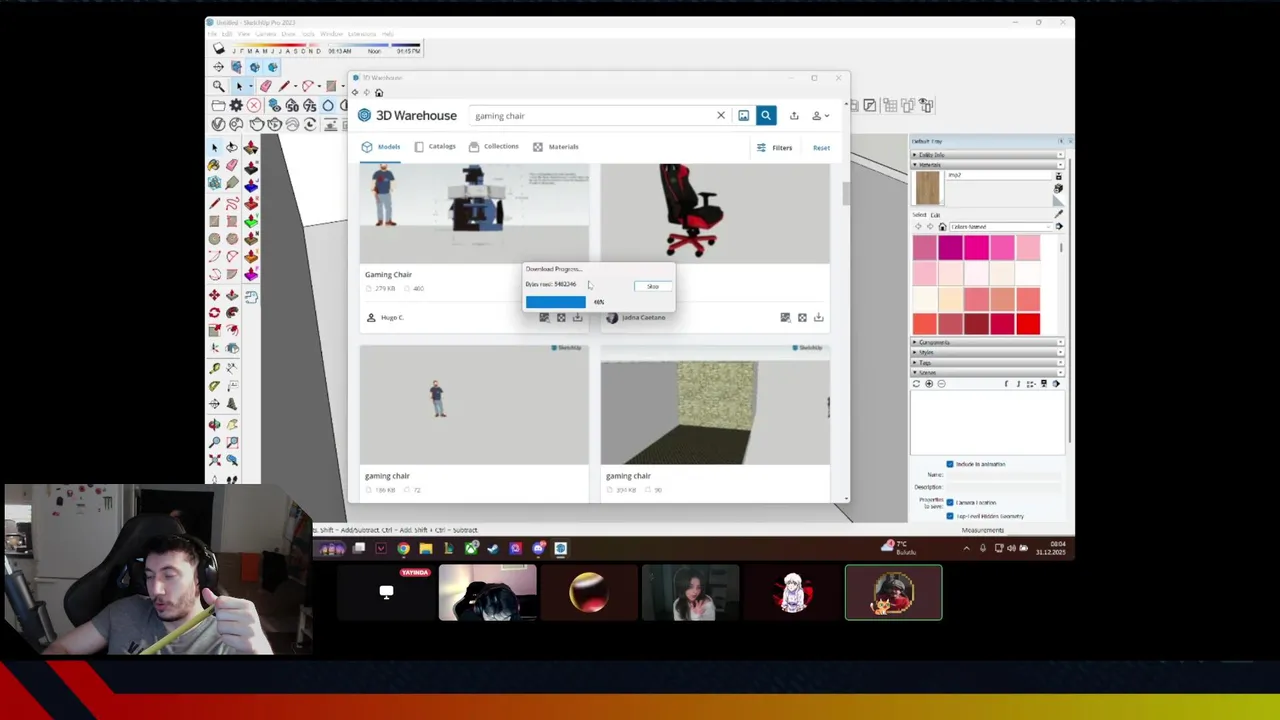Go to 3D Warehouse home icon
Viewport: 1280px width, 720px height.
pos(378,93)
